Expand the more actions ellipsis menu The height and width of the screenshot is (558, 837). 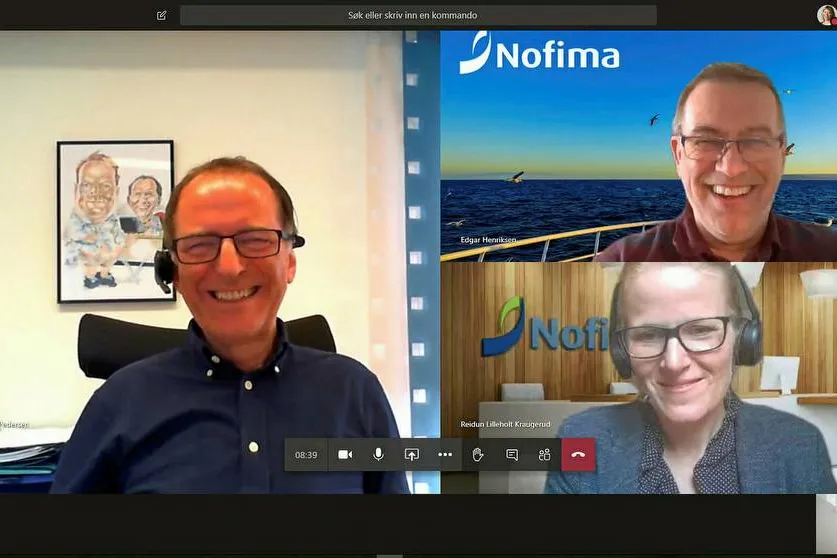coord(445,455)
